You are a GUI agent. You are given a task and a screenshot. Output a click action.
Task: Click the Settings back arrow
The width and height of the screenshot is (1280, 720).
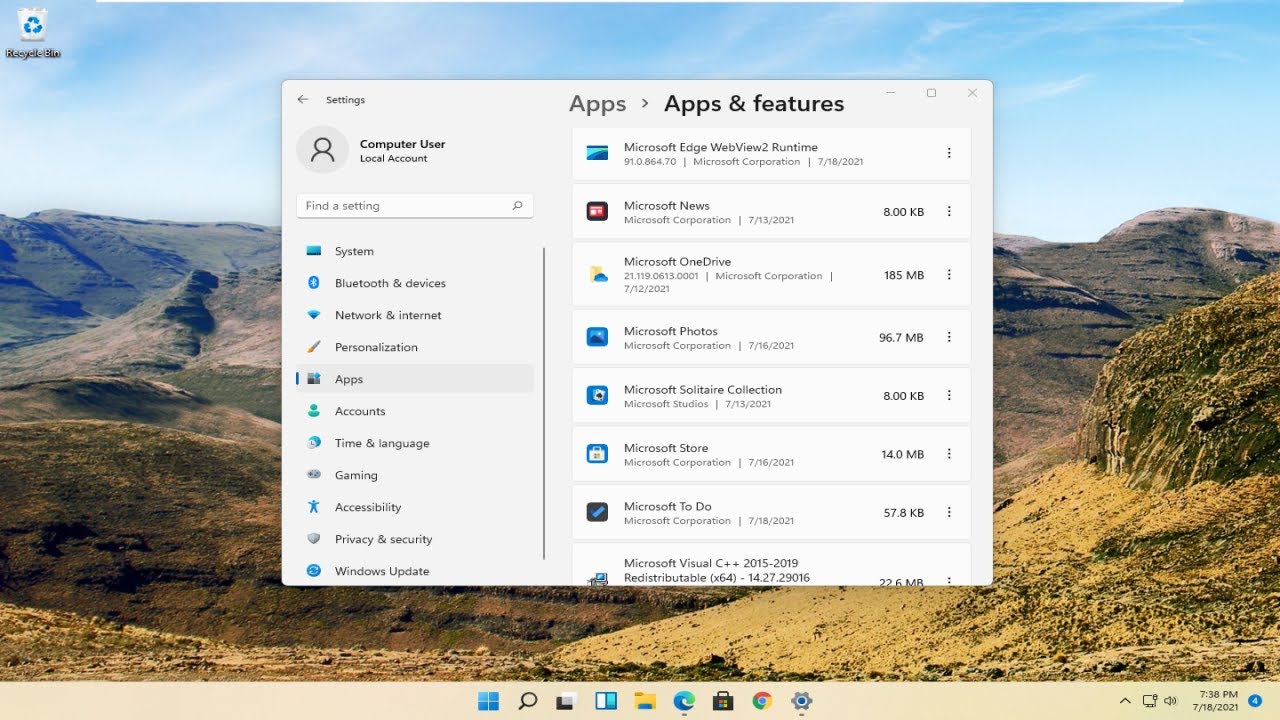click(x=303, y=100)
